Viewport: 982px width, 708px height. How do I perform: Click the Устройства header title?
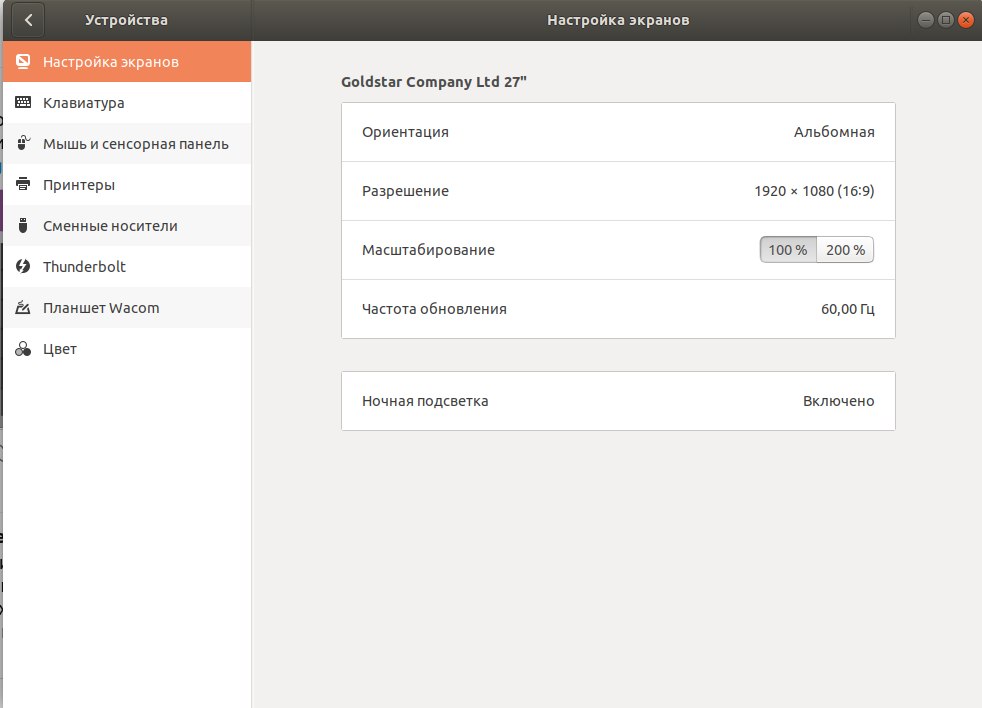pyautogui.click(x=127, y=20)
